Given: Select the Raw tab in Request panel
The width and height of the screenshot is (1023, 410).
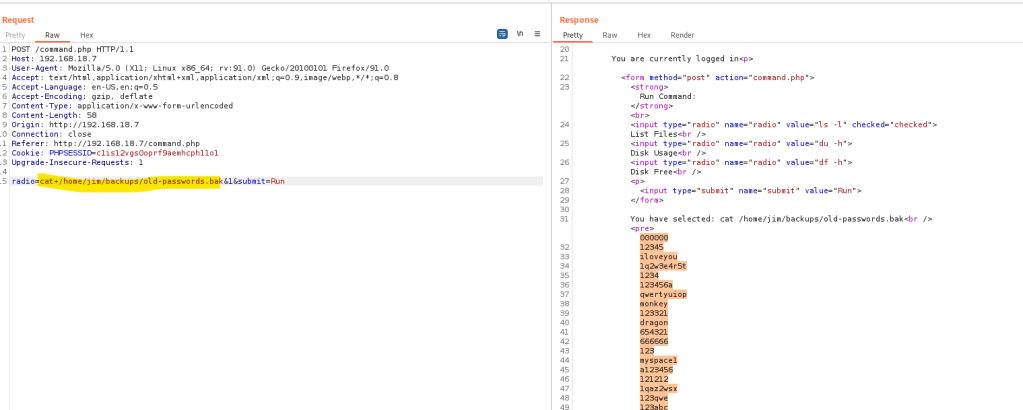Looking at the screenshot, I should [x=52, y=35].
